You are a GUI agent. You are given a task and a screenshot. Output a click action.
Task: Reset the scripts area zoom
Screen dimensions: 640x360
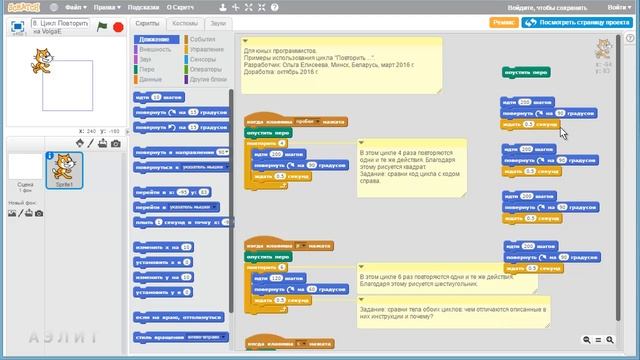(x=598, y=340)
